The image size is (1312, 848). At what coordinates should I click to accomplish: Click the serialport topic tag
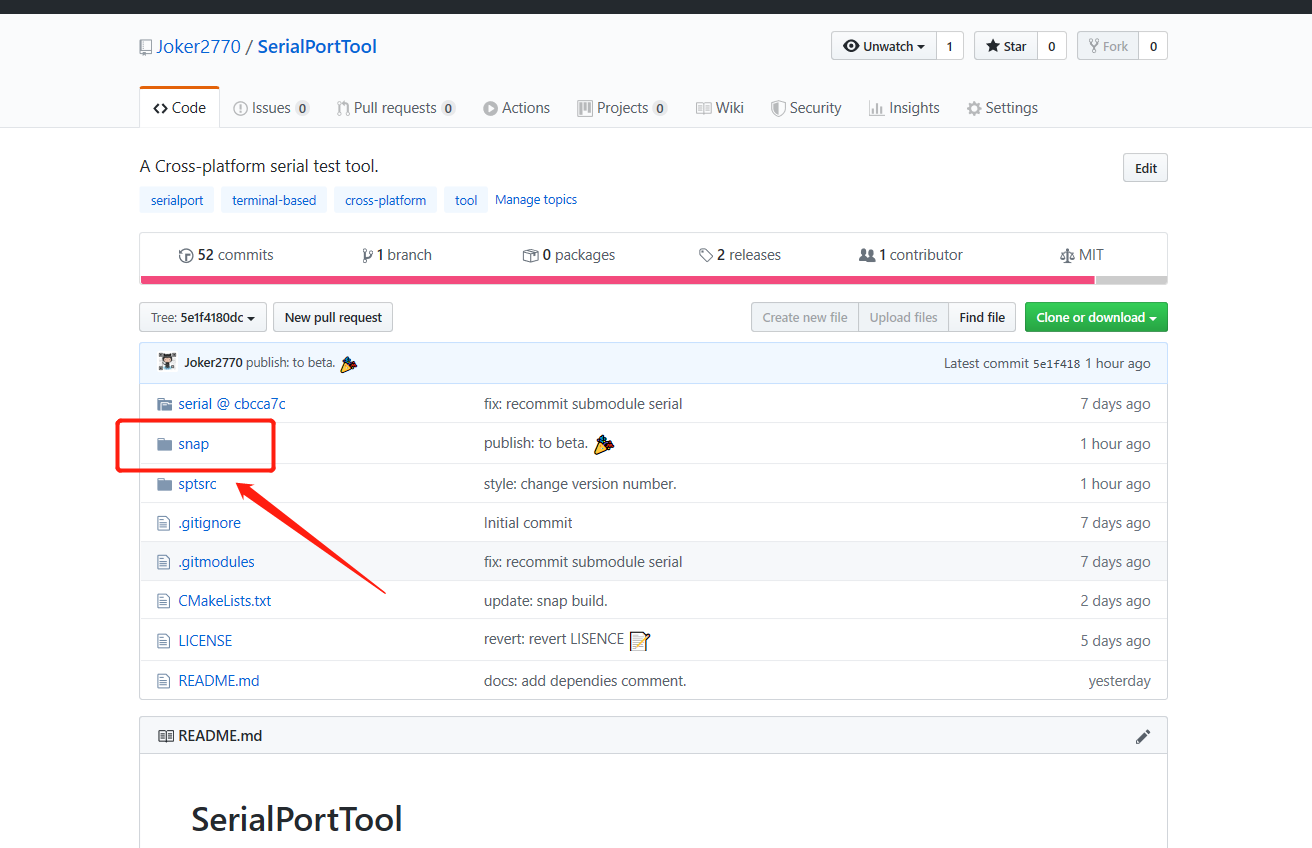point(177,200)
